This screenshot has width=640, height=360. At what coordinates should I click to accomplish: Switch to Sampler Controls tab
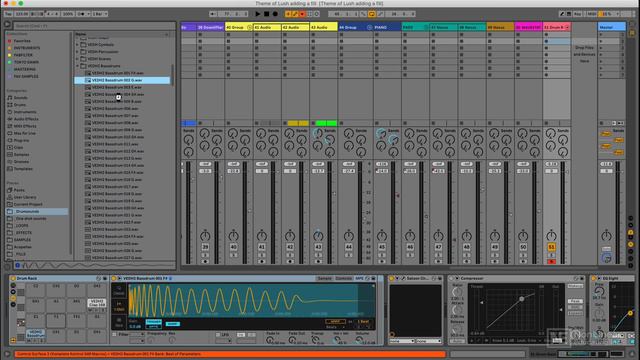pos(343,278)
